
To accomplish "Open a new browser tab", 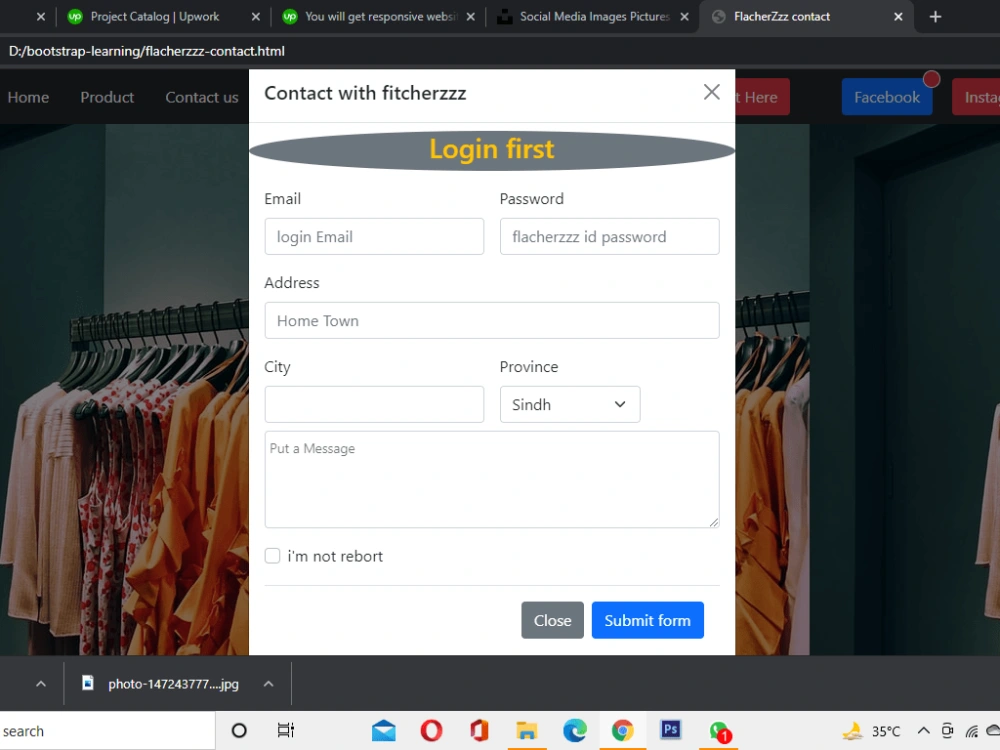I will [935, 17].
